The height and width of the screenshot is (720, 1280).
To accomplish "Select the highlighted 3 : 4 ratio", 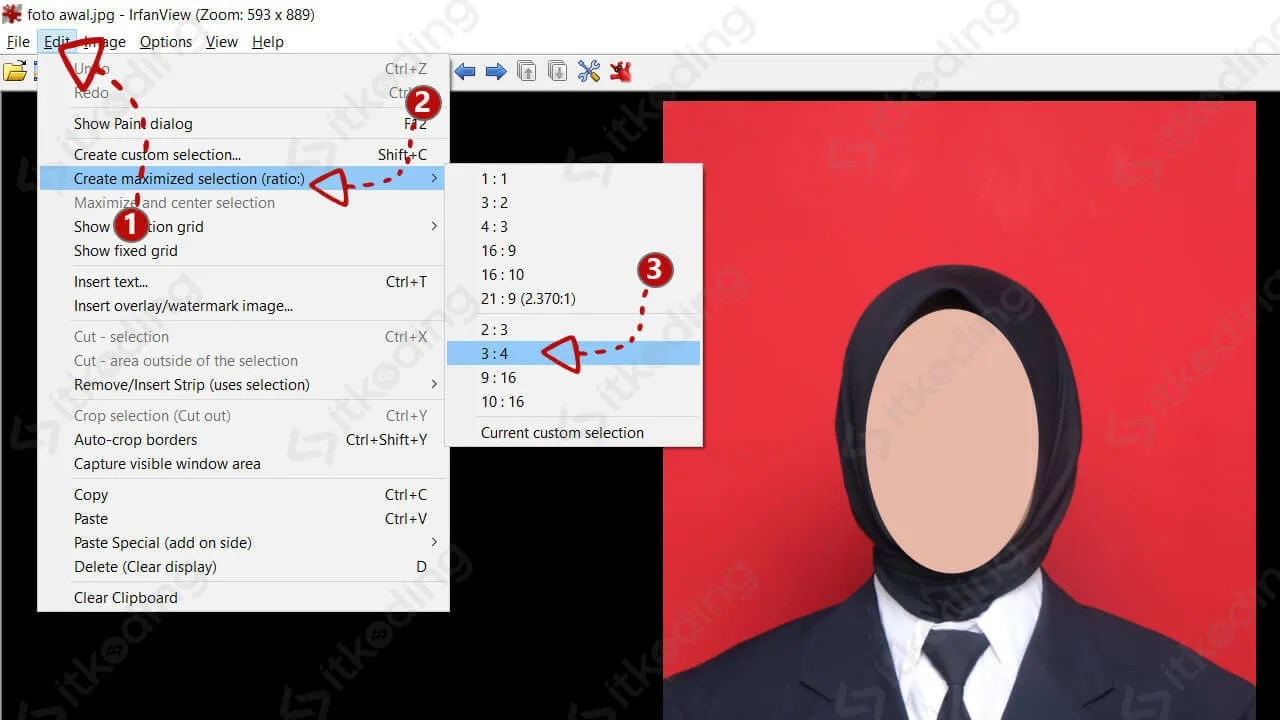I will click(573, 354).
